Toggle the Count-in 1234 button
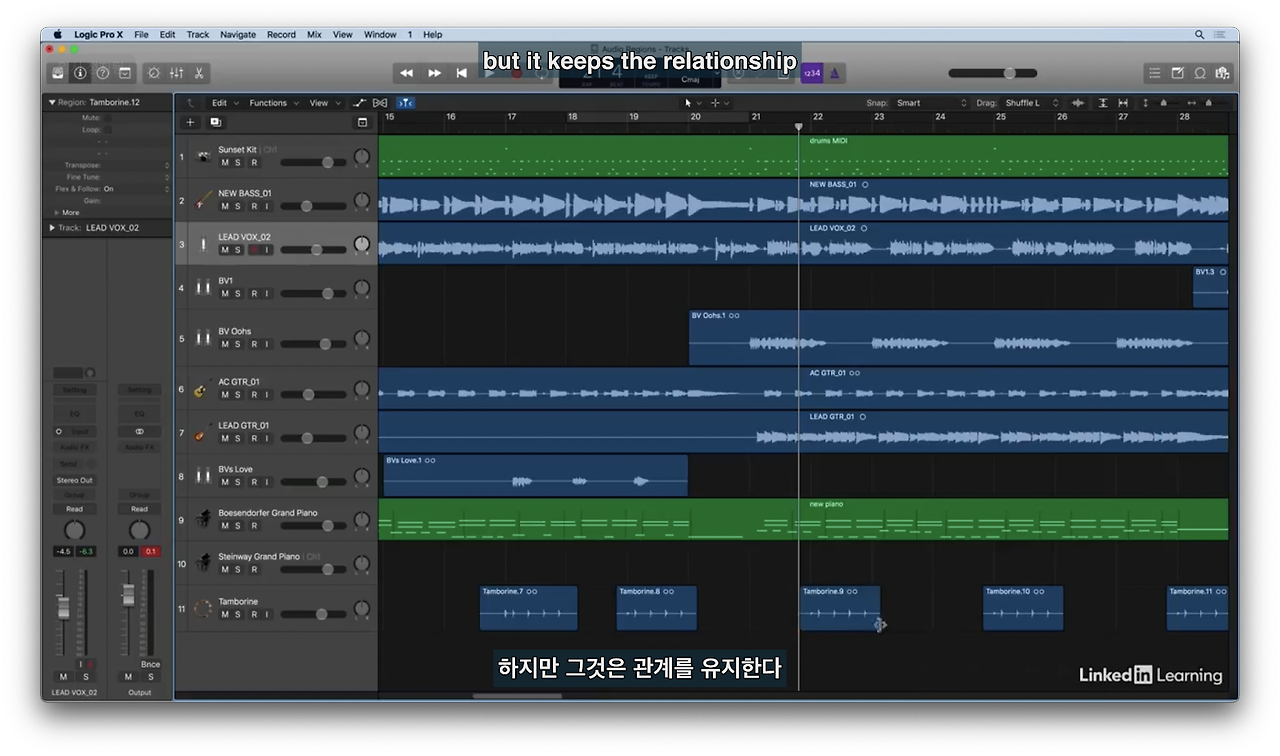Viewport: 1280px width, 756px height. point(812,73)
